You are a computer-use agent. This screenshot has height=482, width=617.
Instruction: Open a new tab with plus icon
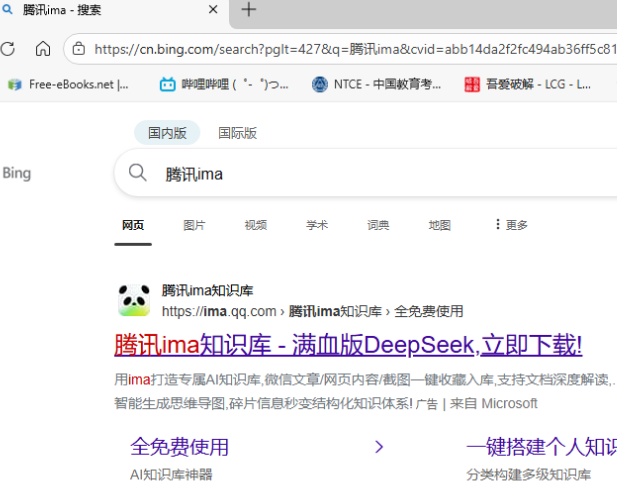[x=249, y=10]
